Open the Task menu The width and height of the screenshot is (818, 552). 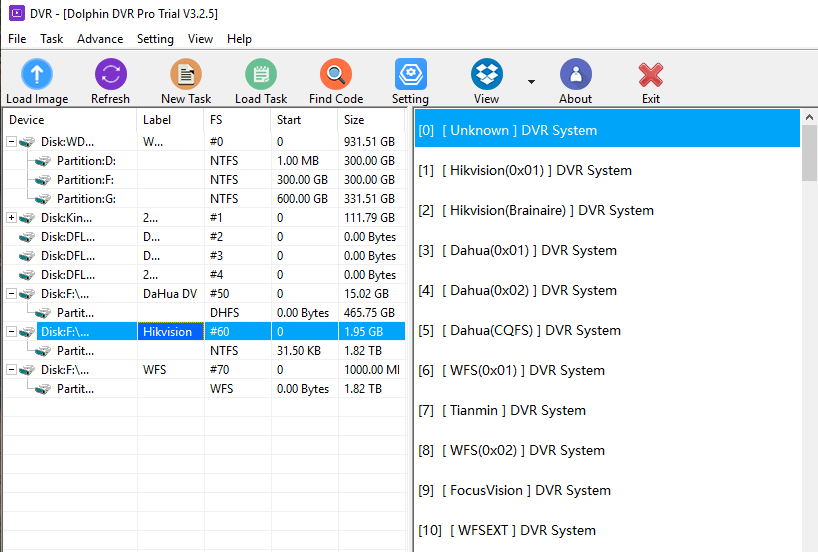[x=52, y=39]
